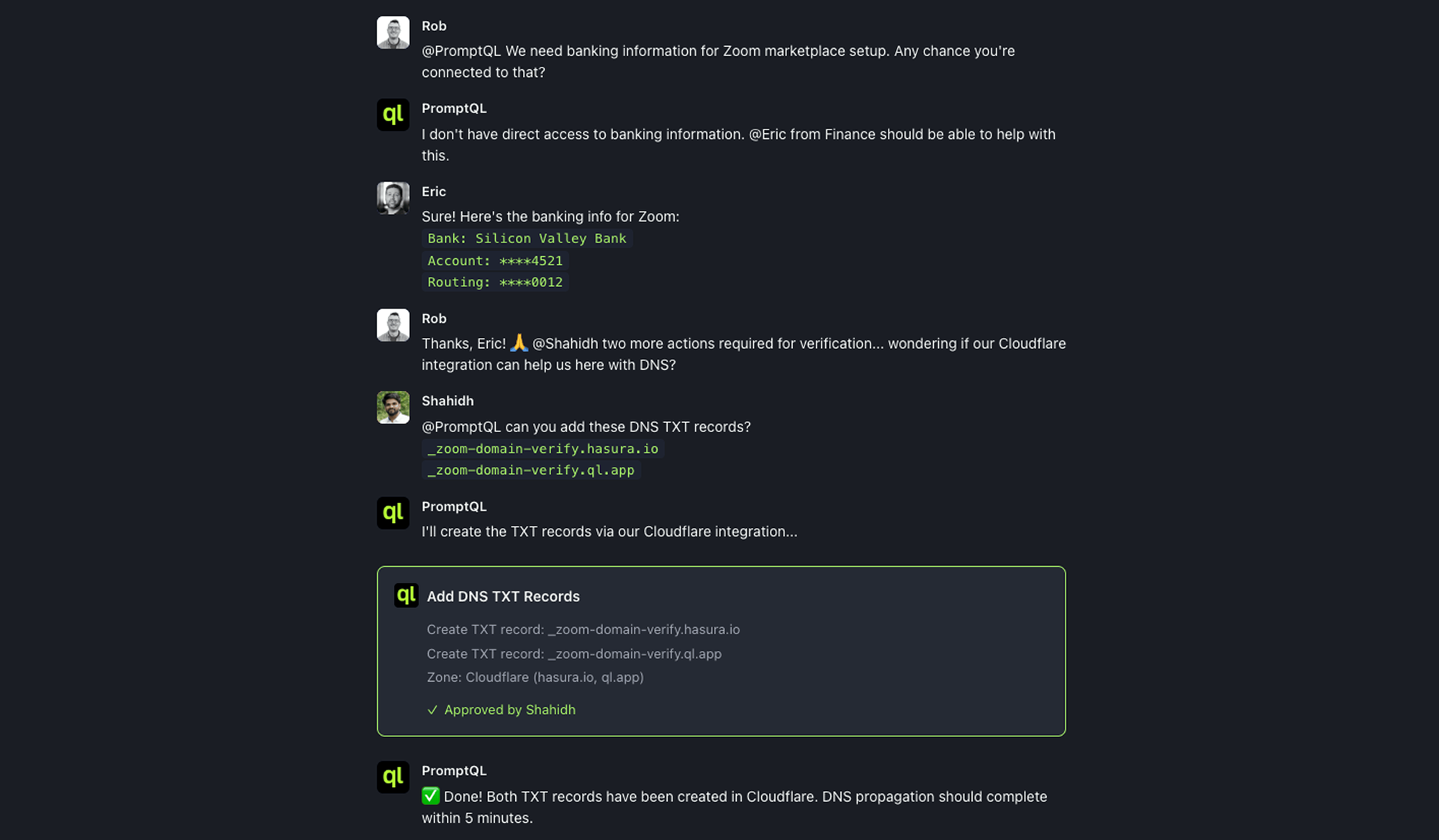Click the @Shahidh mention in Rob's message

[565, 344]
